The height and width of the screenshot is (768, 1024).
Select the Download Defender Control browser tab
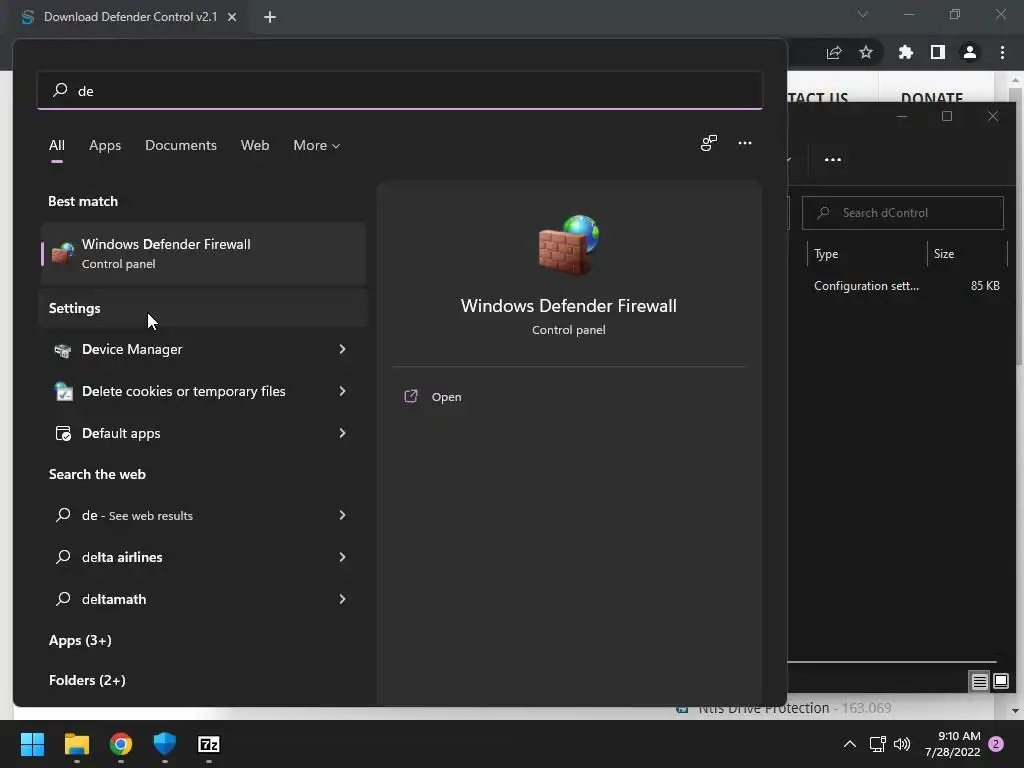[131, 17]
